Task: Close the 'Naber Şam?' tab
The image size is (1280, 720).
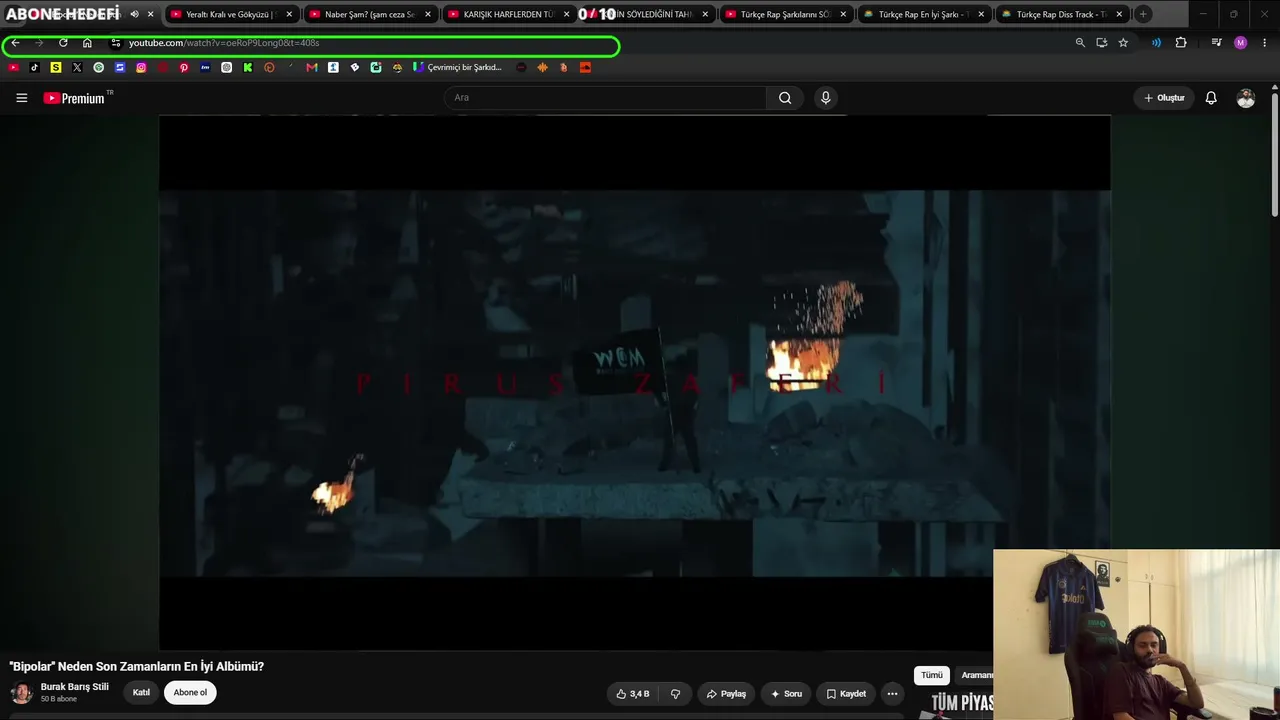Action: coord(428,14)
